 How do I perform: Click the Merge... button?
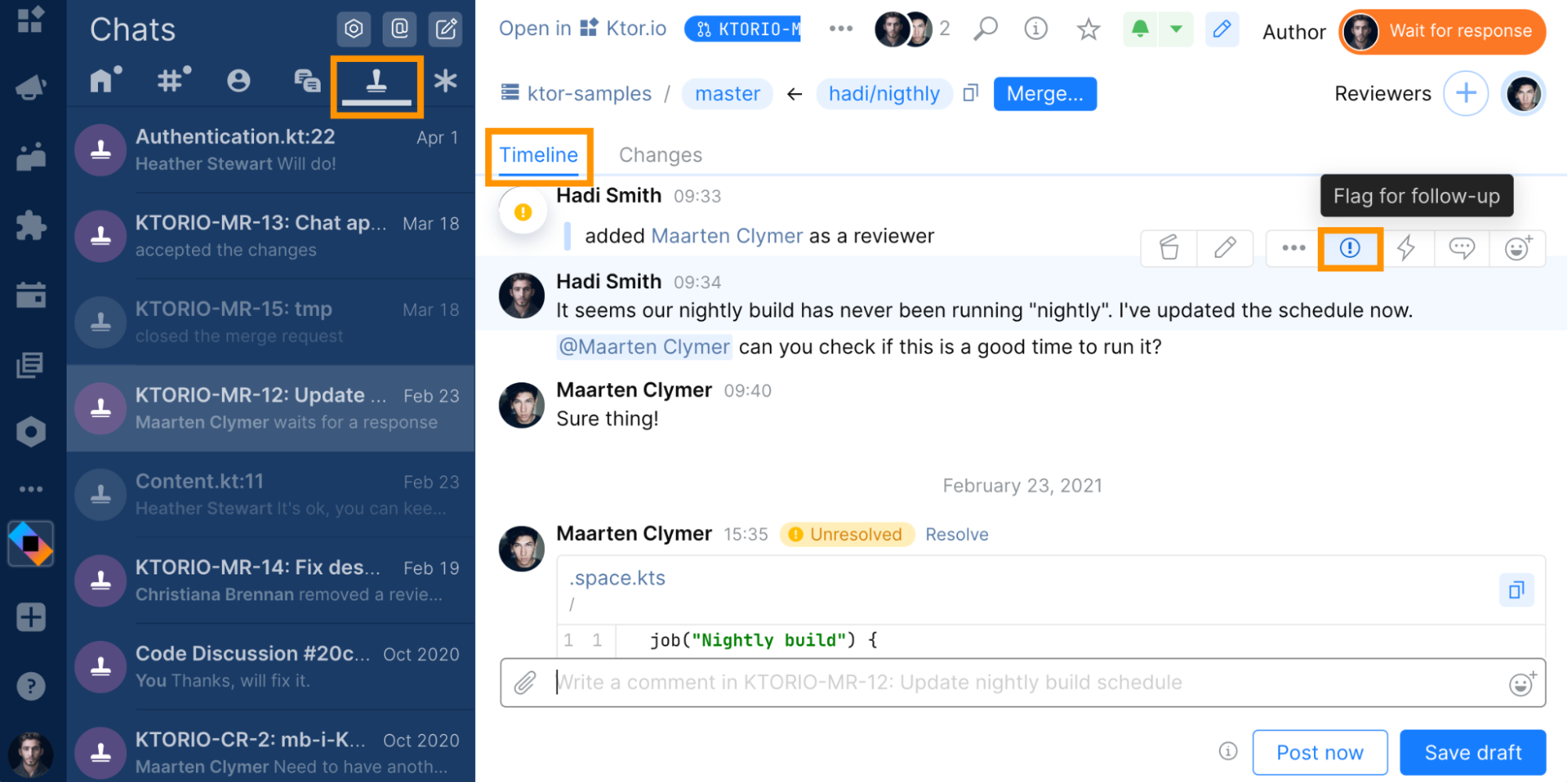click(x=1045, y=93)
